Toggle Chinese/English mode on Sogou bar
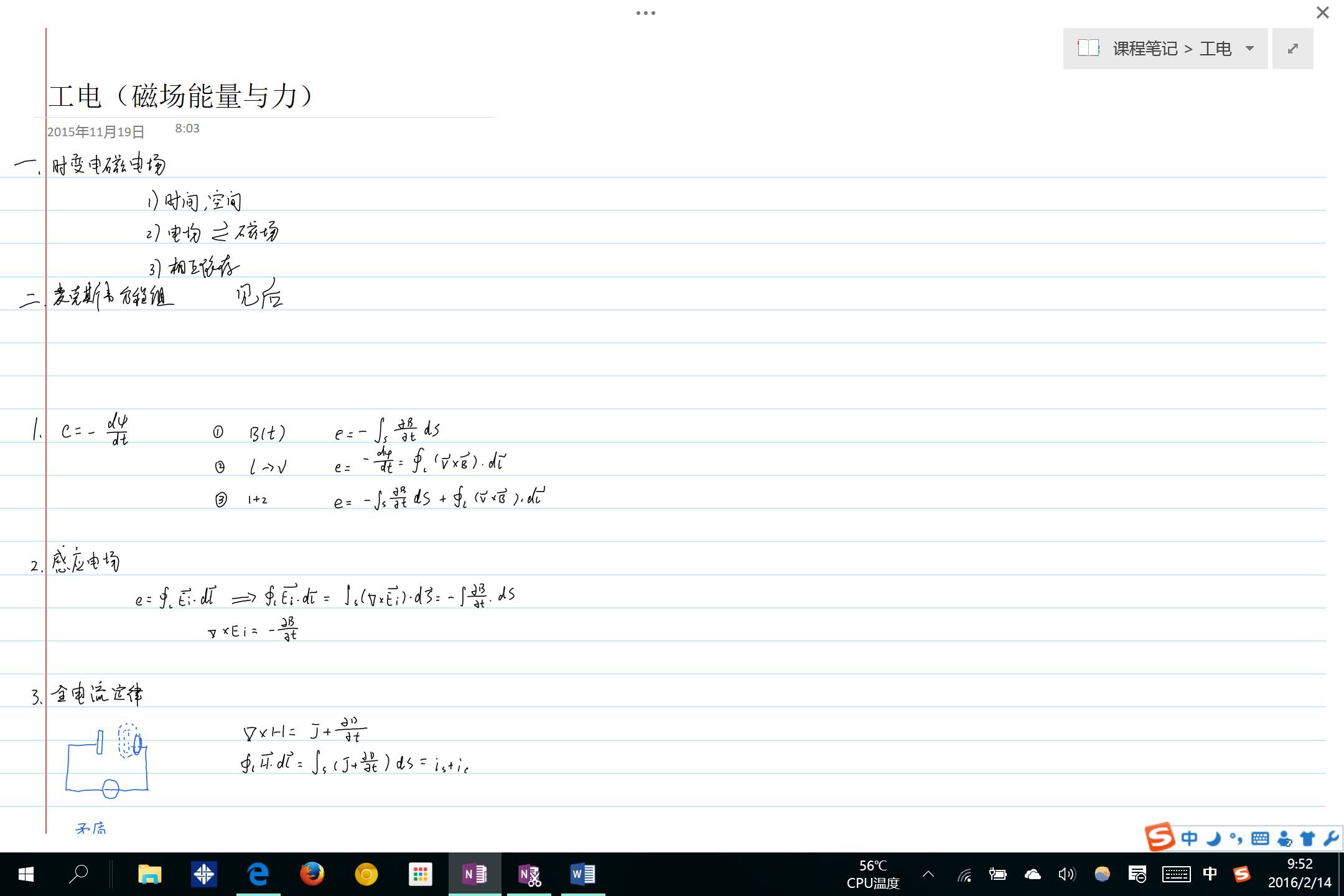The width and height of the screenshot is (1344, 896). 1189,838
